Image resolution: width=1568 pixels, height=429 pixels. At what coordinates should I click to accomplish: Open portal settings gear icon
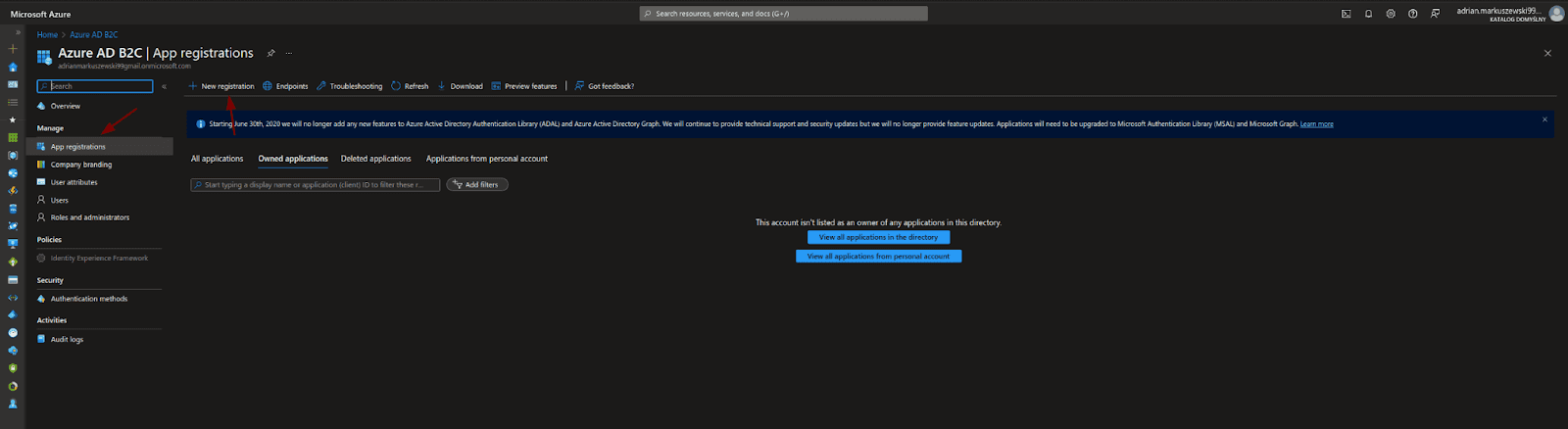click(x=1391, y=14)
